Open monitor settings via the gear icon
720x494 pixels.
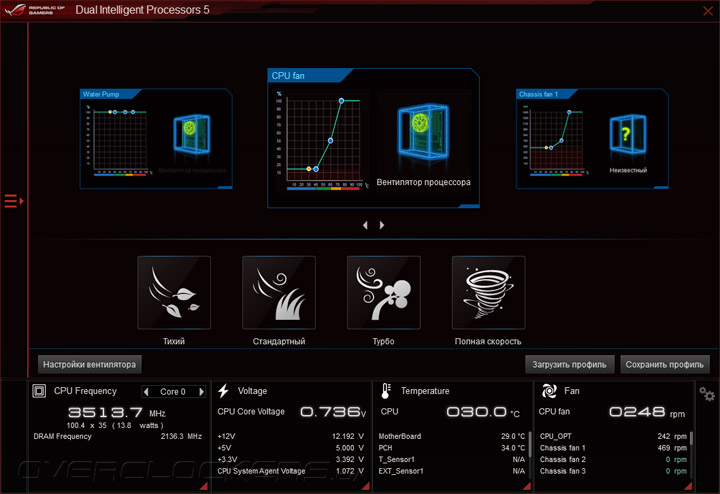coord(707,394)
